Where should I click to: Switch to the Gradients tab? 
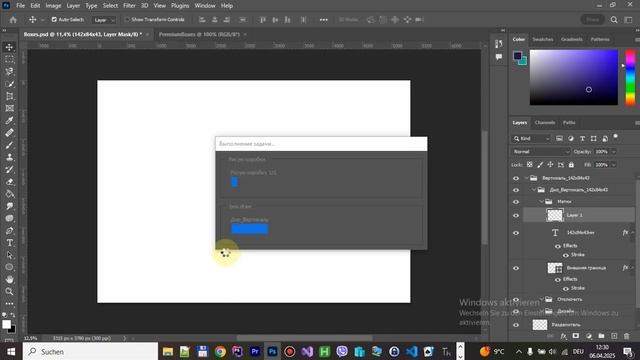[571, 39]
